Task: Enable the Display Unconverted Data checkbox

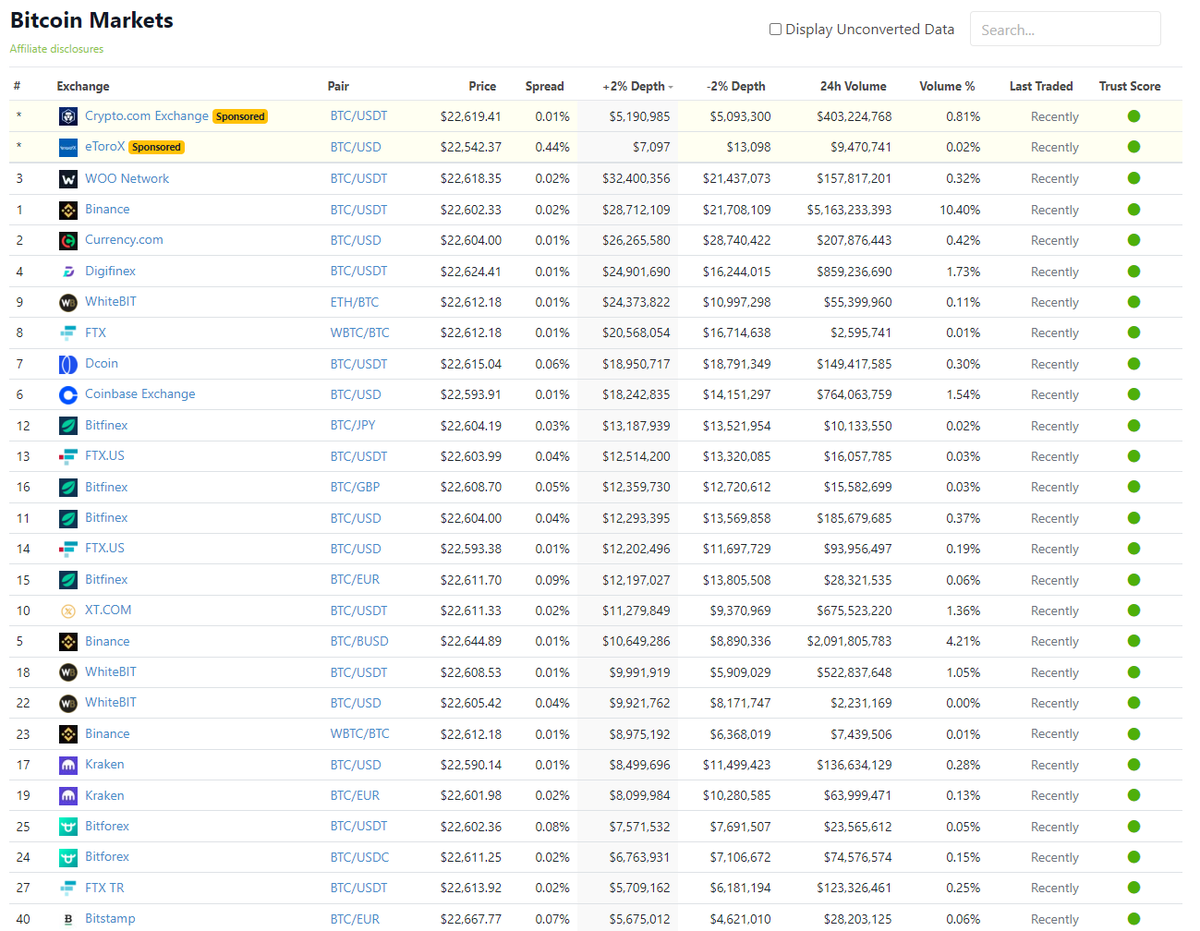Action: (x=775, y=29)
